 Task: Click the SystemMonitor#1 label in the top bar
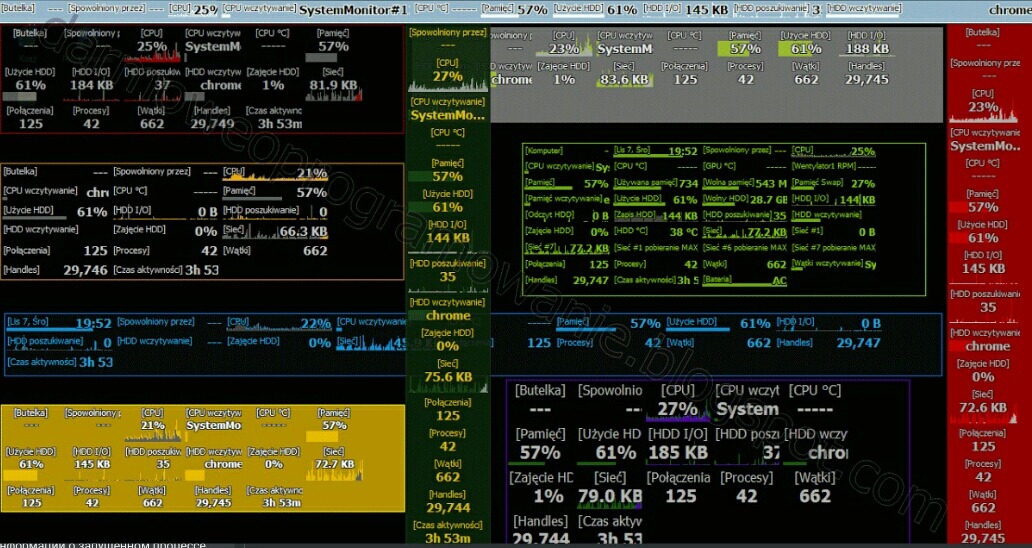point(354,10)
